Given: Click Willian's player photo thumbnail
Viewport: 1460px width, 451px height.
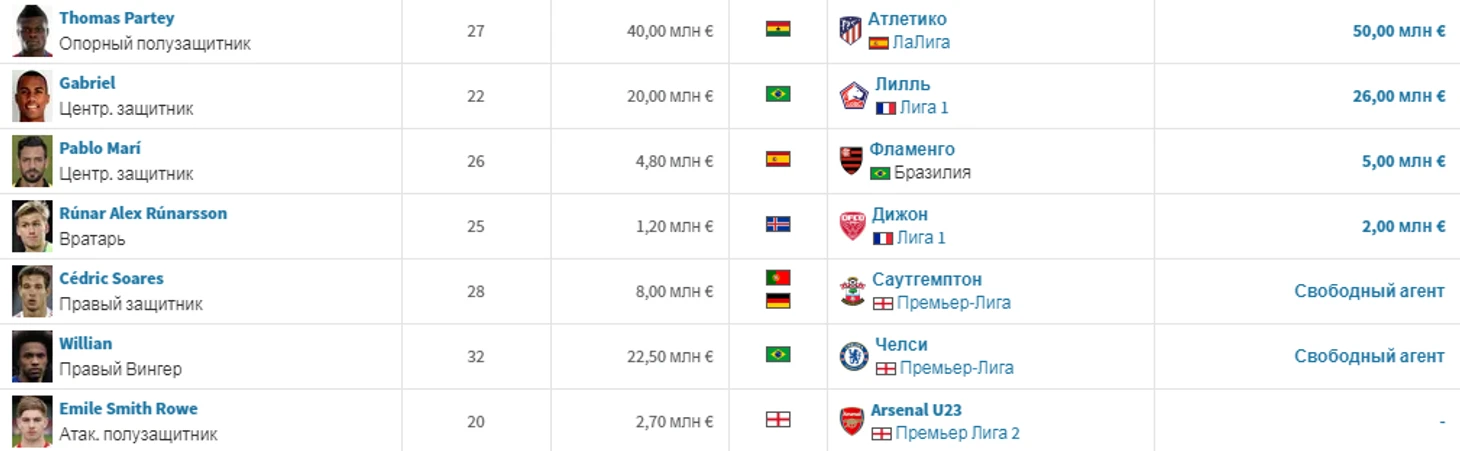Looking at the screenshot, I should pyautogui.click(x=32, y=356).
